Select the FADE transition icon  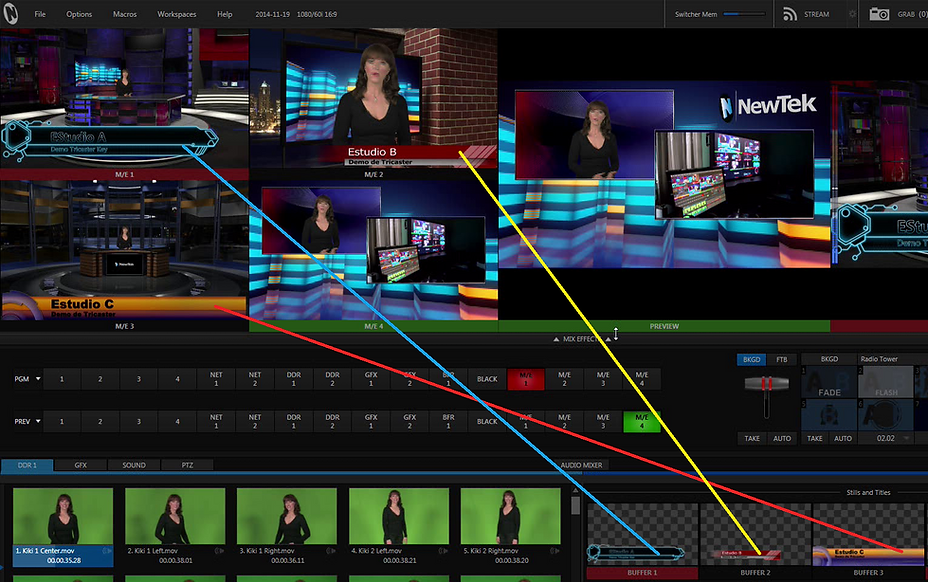[x=829, y=382]
